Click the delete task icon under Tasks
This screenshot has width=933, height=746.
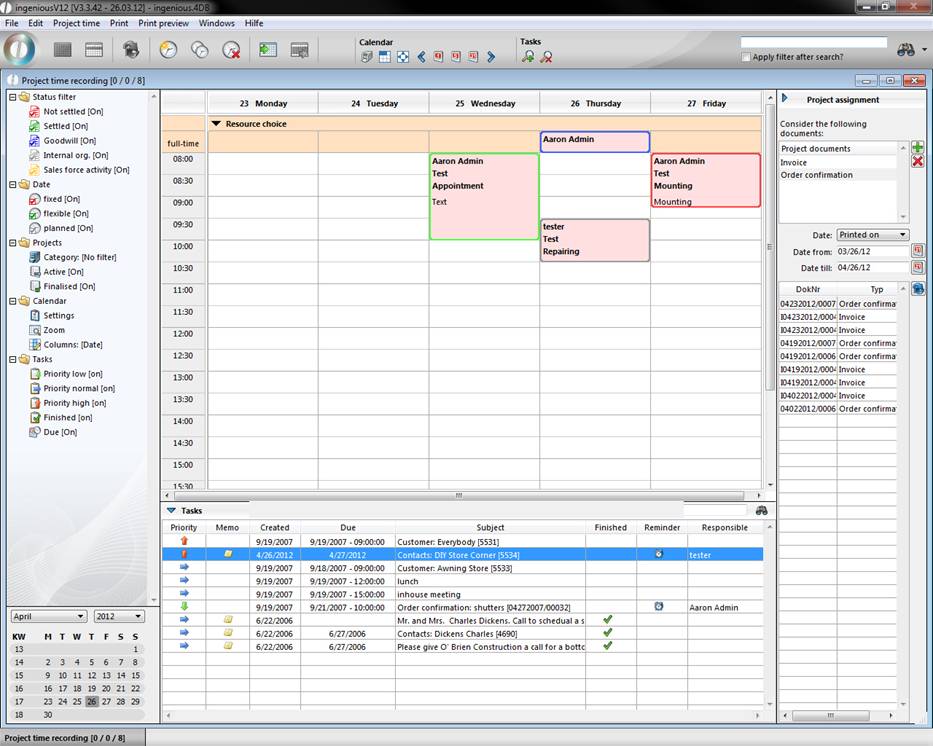tap(546, 57)
